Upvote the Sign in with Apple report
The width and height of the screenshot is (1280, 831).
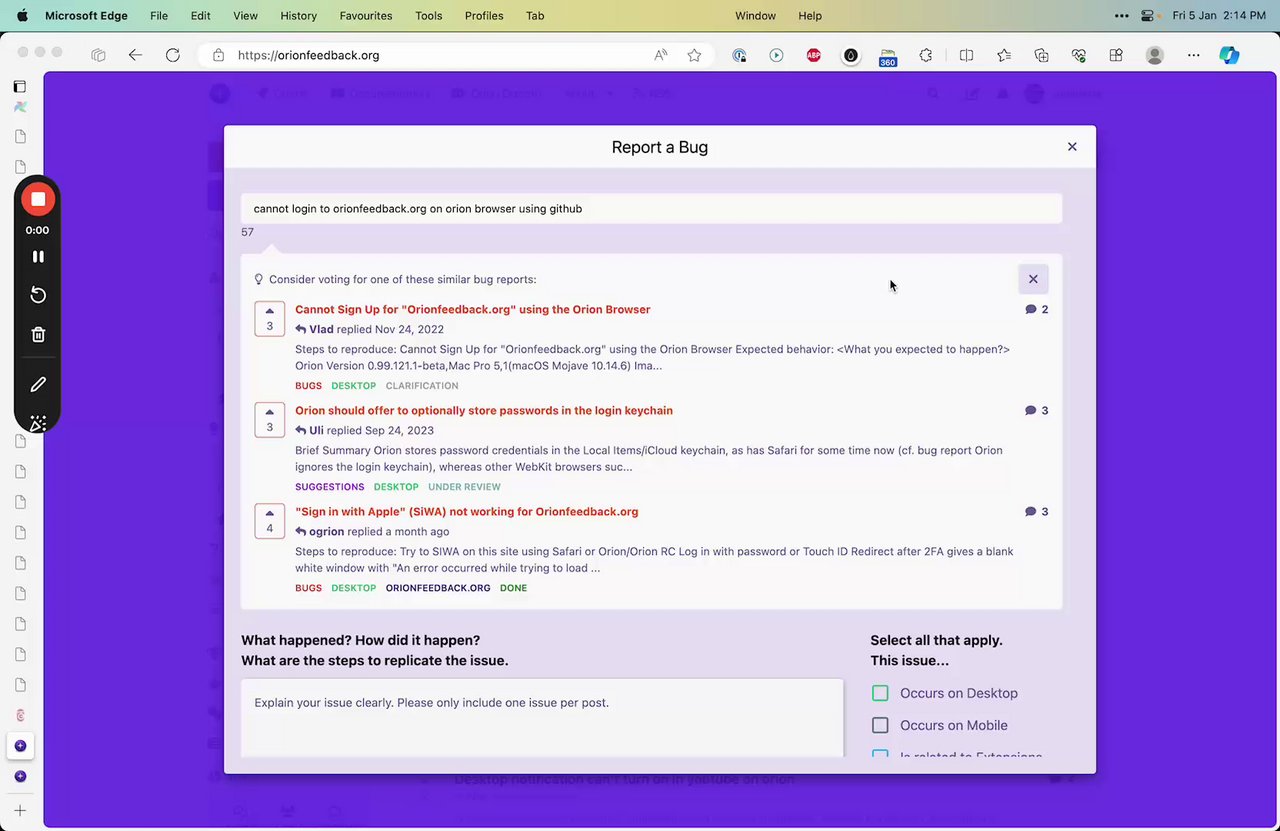pos(270,521)
